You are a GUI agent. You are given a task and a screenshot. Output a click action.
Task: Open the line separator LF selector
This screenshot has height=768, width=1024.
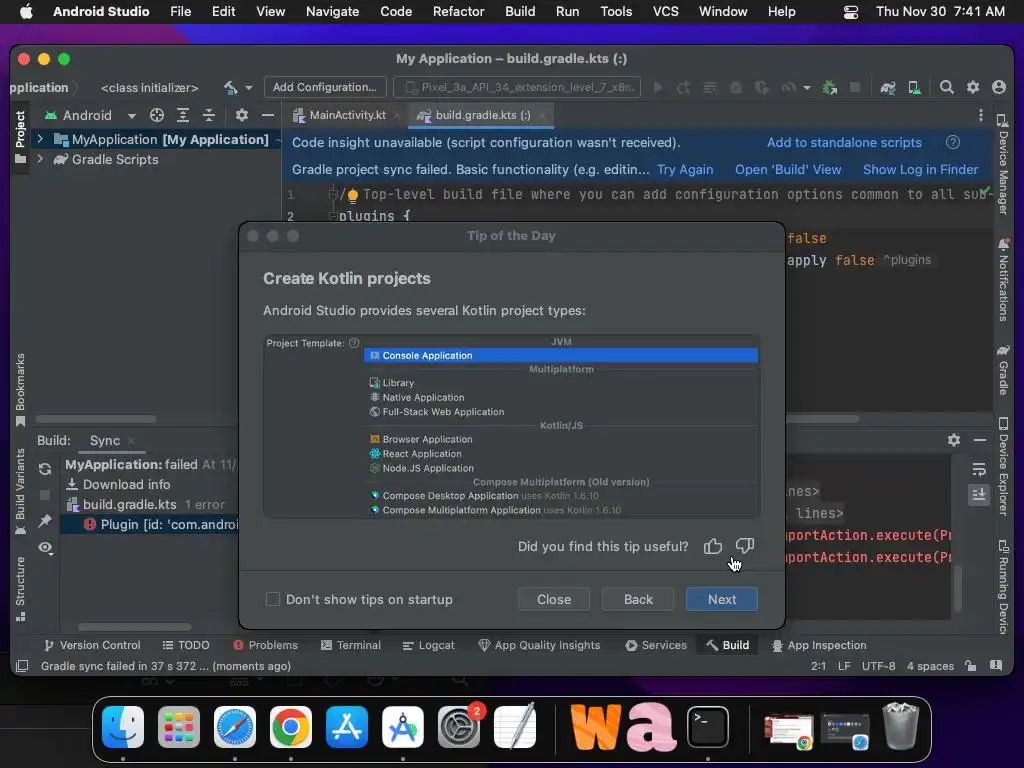(844, 665)
